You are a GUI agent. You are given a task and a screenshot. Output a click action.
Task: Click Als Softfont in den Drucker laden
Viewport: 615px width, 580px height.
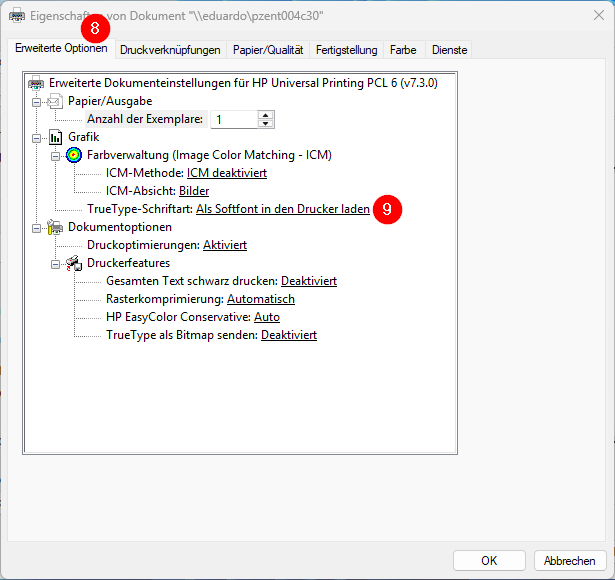click(x=283, y=209)
